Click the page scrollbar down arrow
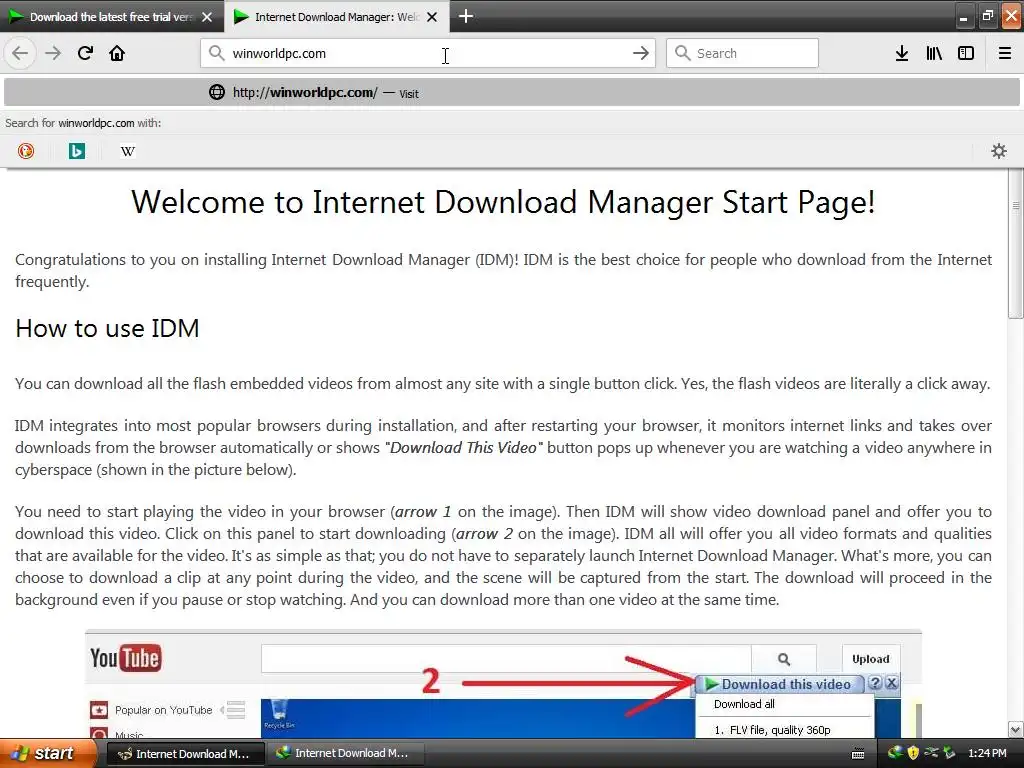1024x768 pixels. pos(1016,729)
